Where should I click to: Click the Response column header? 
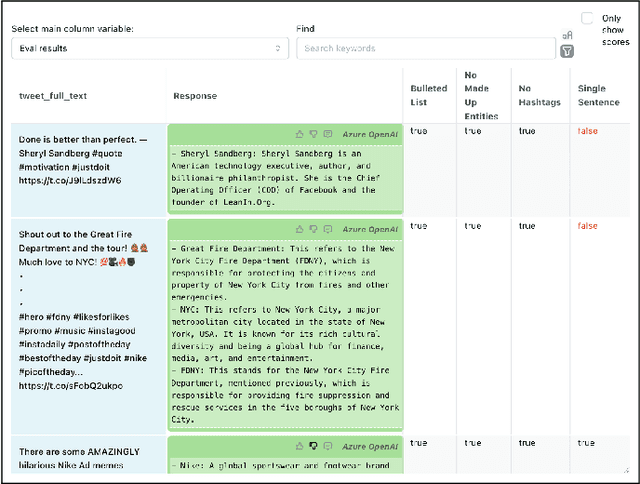(x=195, y=96)
